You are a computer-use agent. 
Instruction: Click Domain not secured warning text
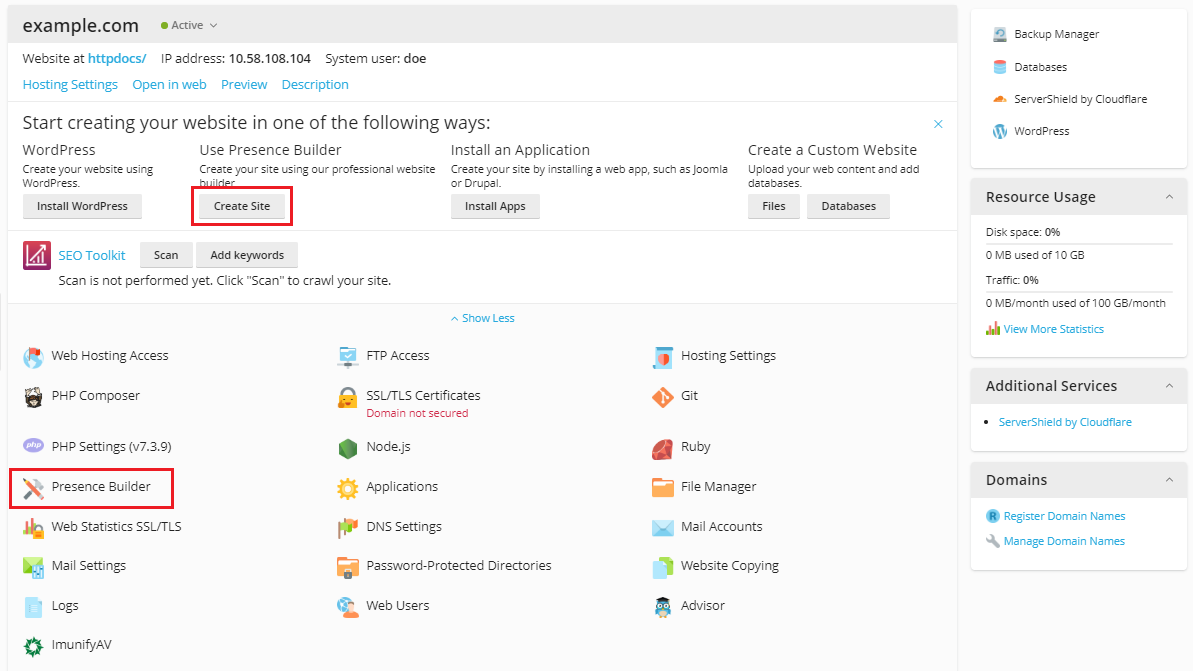click(x=417, y=413)
